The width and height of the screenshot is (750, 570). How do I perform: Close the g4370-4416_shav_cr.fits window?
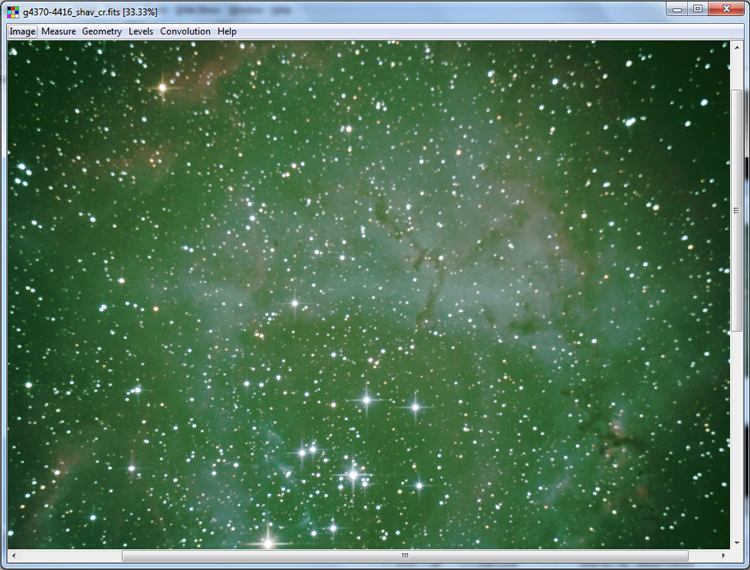pos(726,9)
